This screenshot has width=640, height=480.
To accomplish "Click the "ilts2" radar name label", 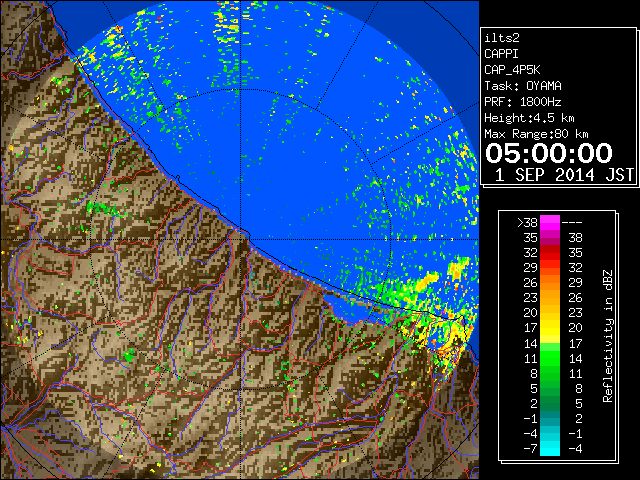I will [502, 38].
